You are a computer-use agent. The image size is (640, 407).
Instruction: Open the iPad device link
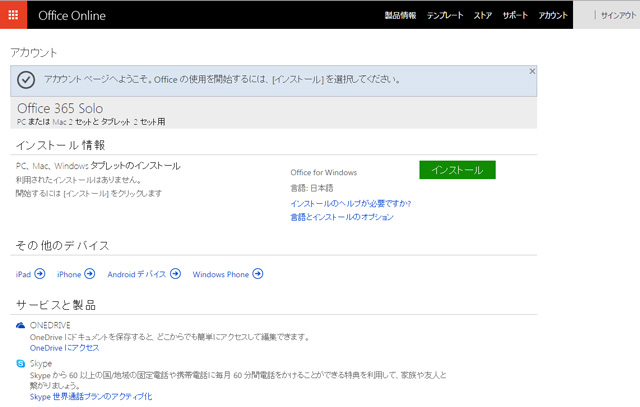pyautogui.click(x=23, y=274)
